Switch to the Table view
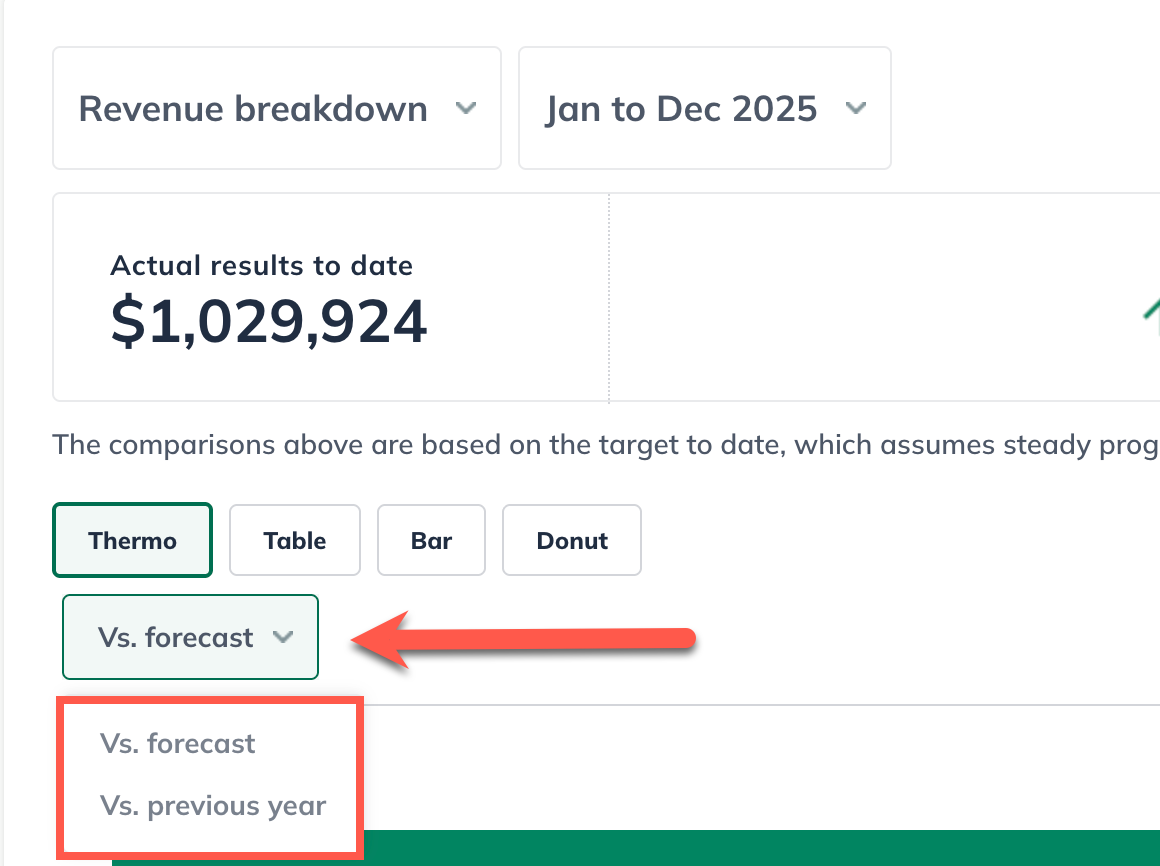The height and width of the screenshot is (866, 1160). tap(295, 541)
